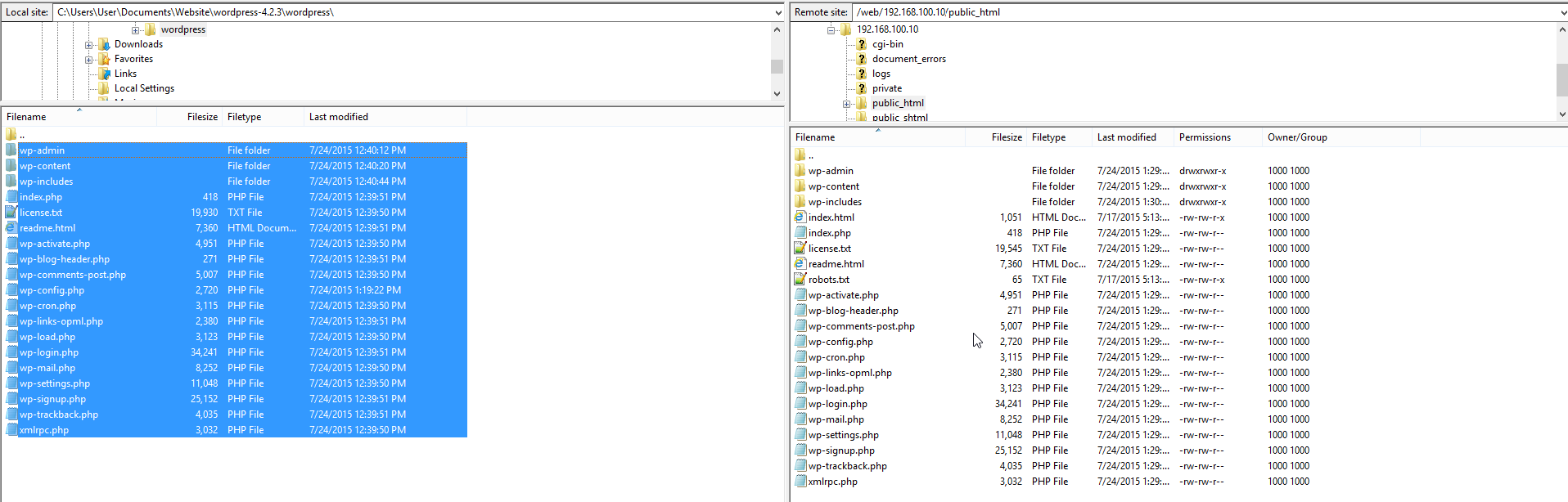Click the remote robots.txt file icon
The width and height of the screenshot is (1568, 502).
point(800,280)
